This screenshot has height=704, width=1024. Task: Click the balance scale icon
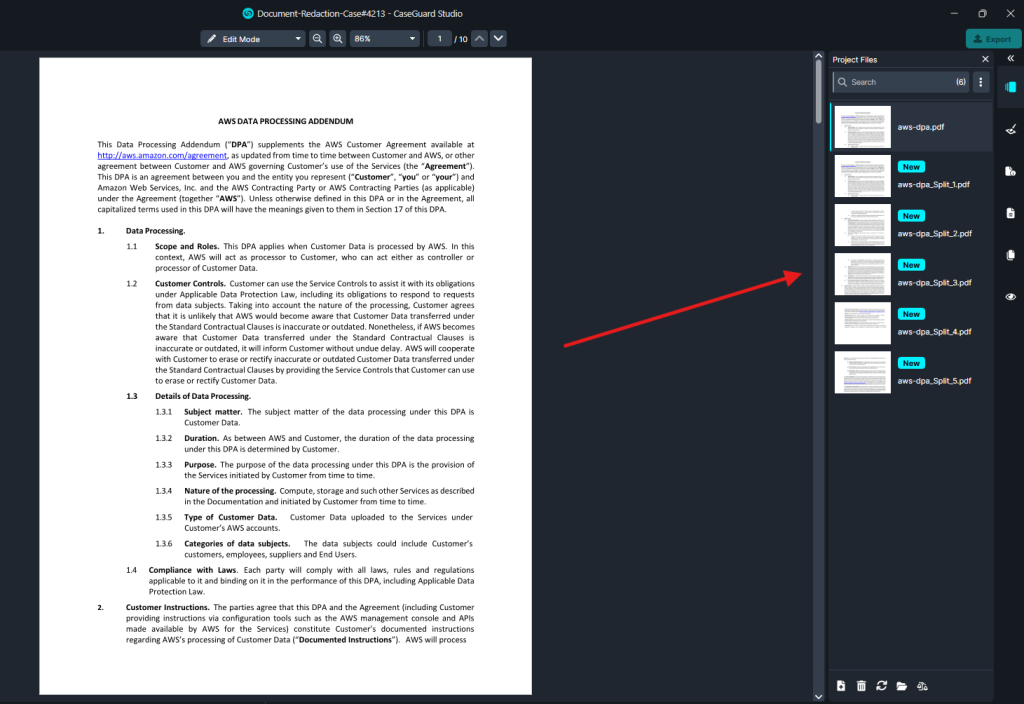click(x=922, y=685)
